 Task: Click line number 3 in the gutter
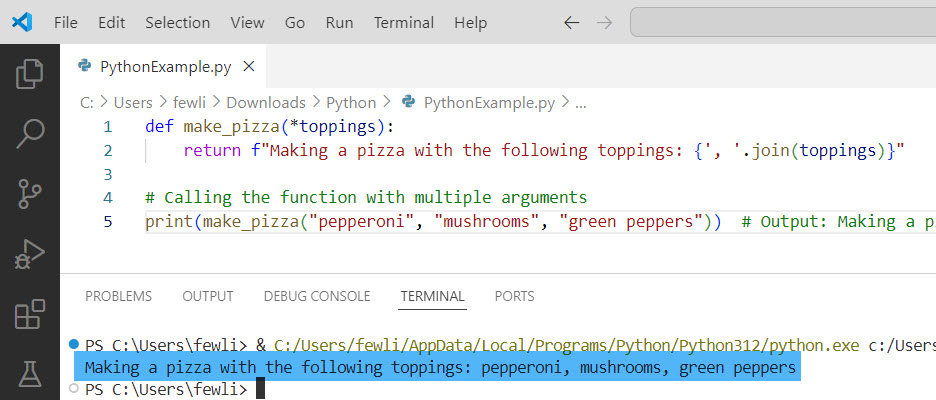click(x=107, y=174)
